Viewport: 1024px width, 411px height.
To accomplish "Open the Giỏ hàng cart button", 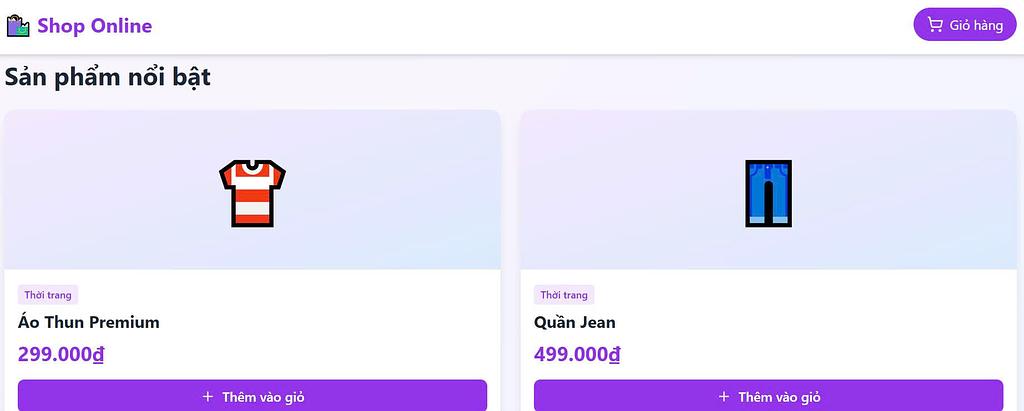I will point(964,25).
